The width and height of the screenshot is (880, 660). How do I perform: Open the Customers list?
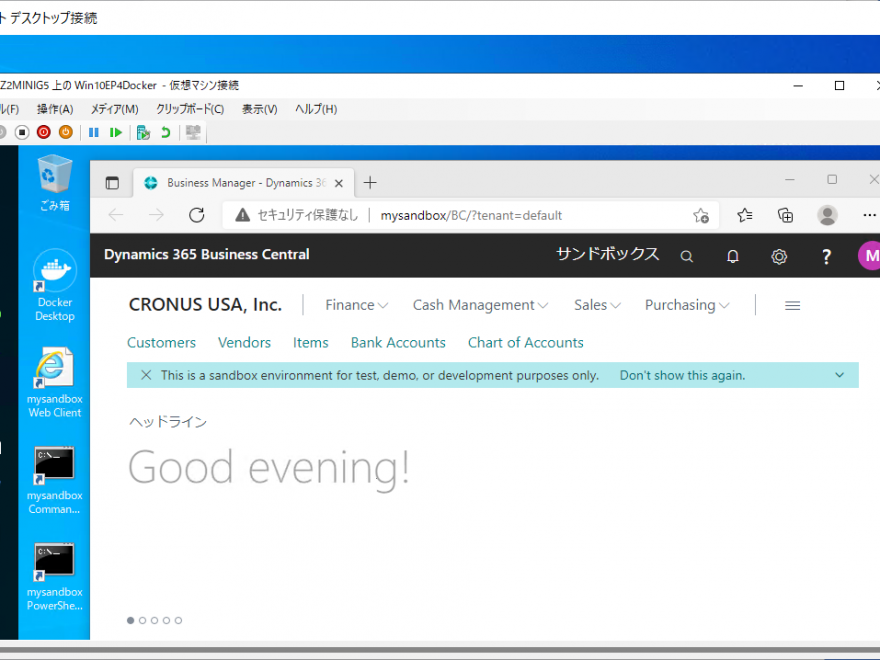point(161,342)
